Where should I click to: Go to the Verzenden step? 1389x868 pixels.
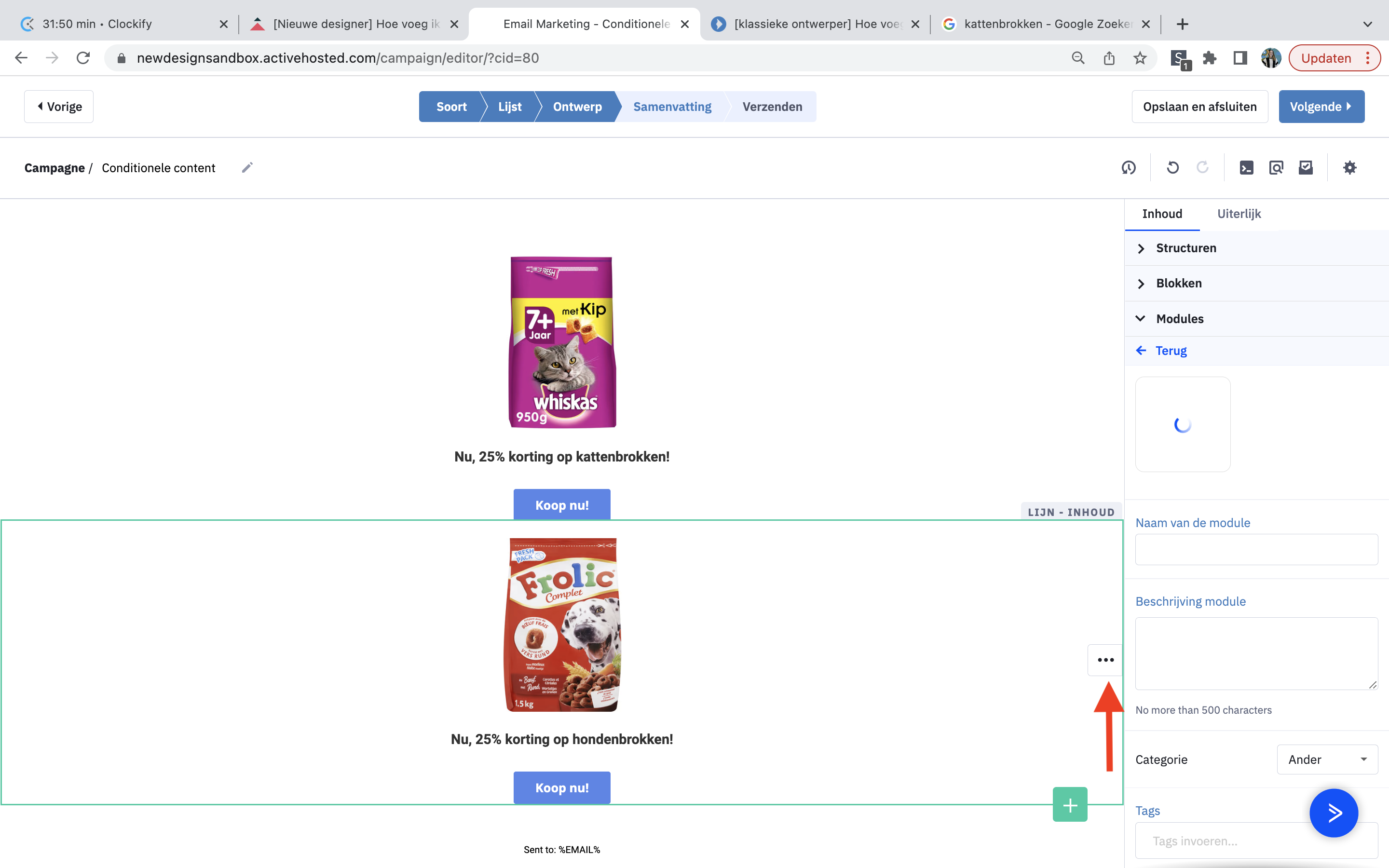pyautogui.click(x=772, y=107)
